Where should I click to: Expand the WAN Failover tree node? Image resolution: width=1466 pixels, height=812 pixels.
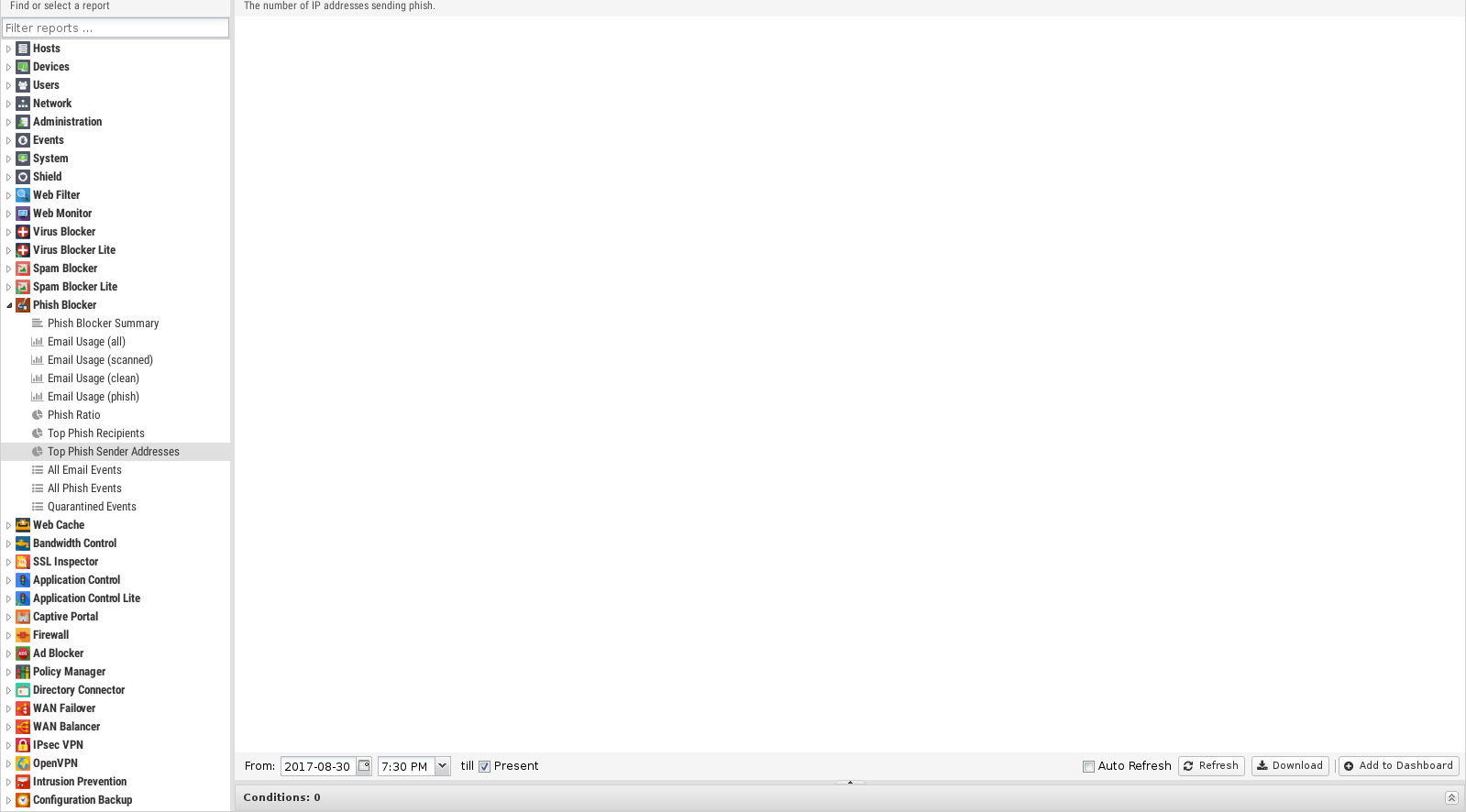click(x=9, y=708)
